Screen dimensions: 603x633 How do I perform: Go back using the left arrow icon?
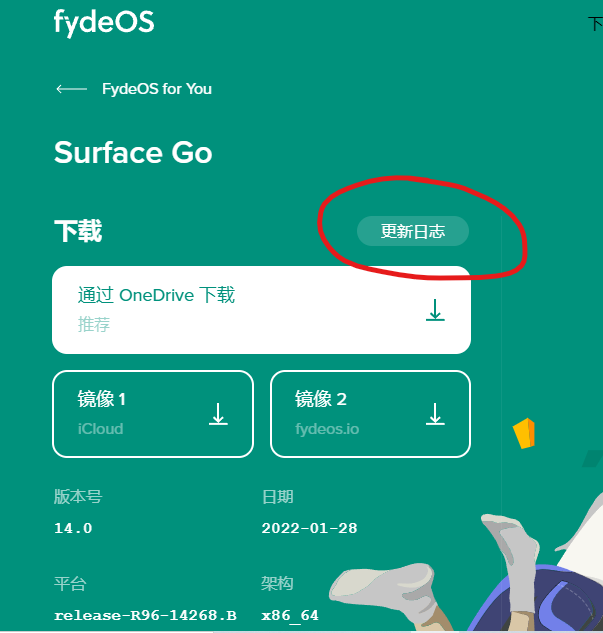(71, 89)
